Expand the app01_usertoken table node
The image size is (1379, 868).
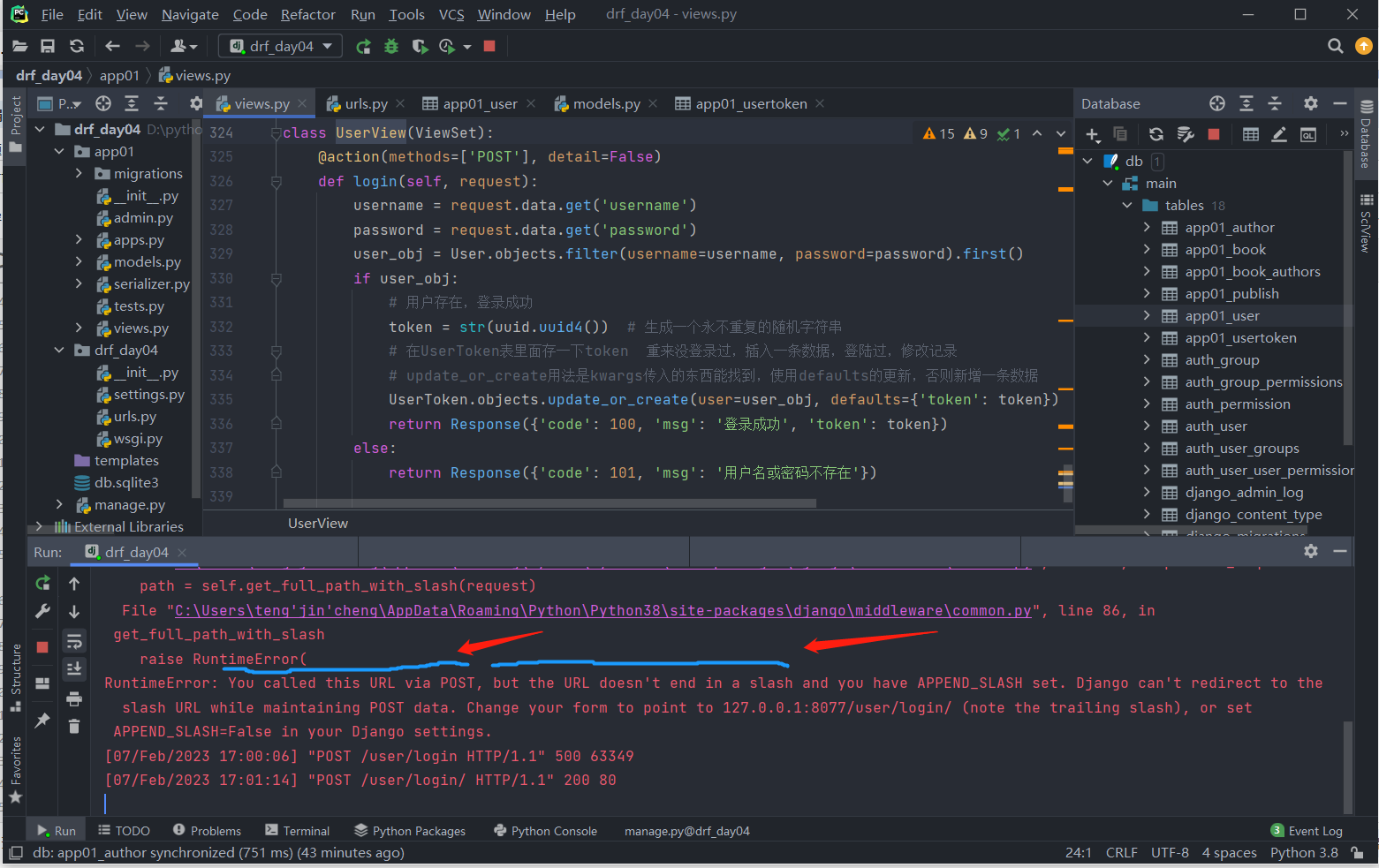pos(1147,338)
